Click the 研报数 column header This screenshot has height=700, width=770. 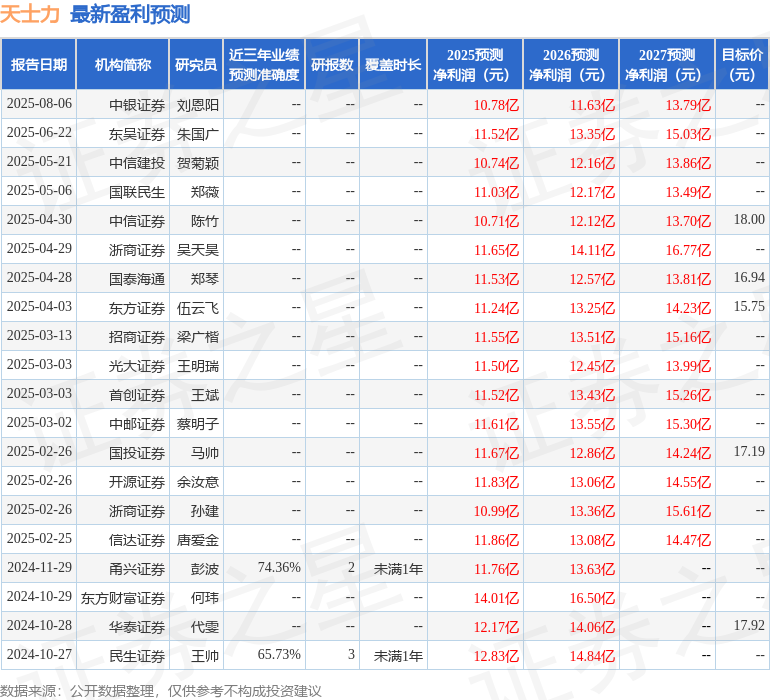(332, 64)
